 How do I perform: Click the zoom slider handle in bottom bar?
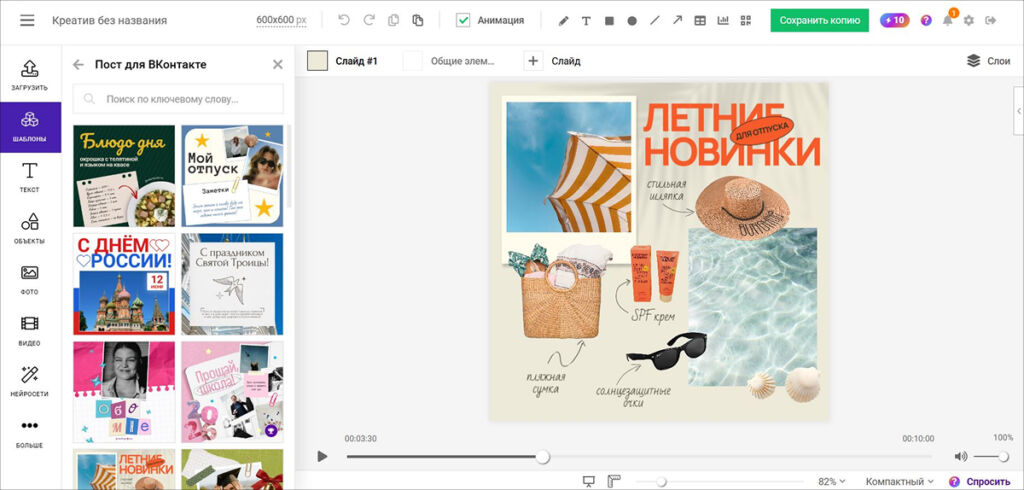click(661, 482)
